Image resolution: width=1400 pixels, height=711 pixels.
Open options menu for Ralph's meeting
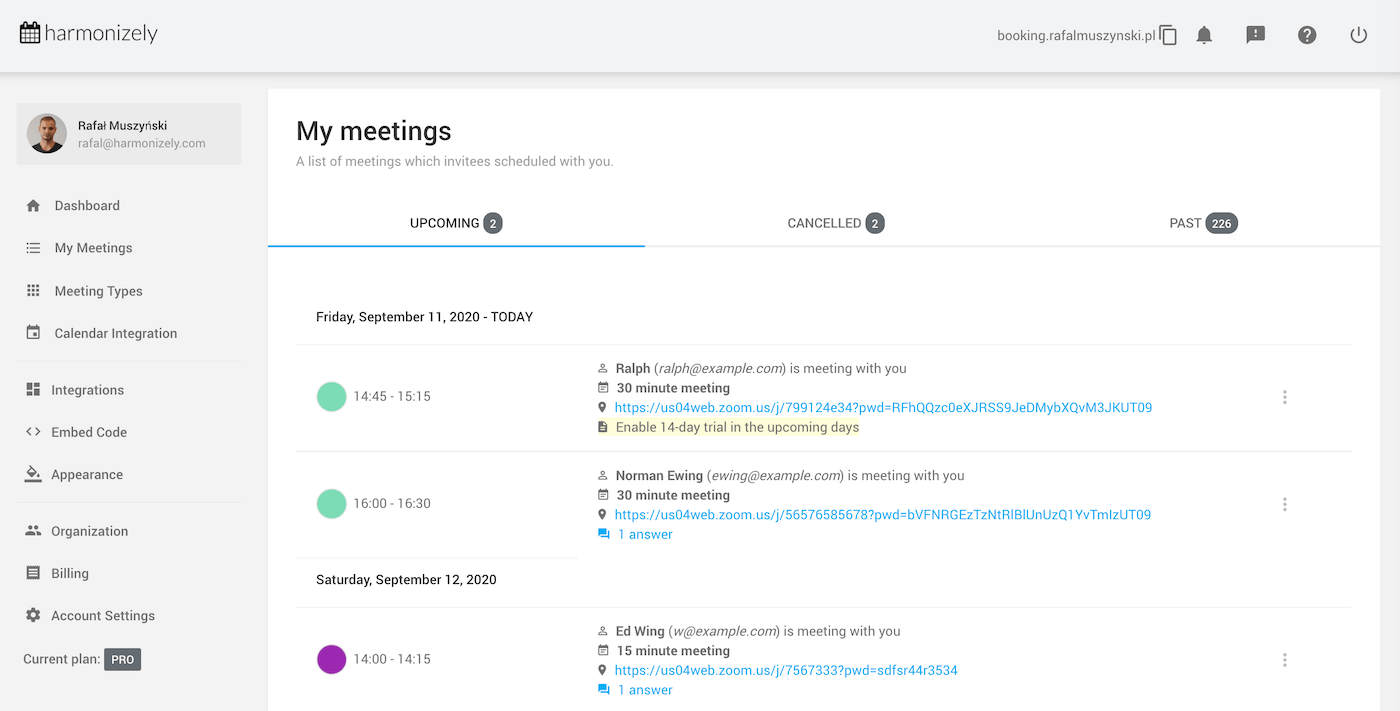[1285, 397]
